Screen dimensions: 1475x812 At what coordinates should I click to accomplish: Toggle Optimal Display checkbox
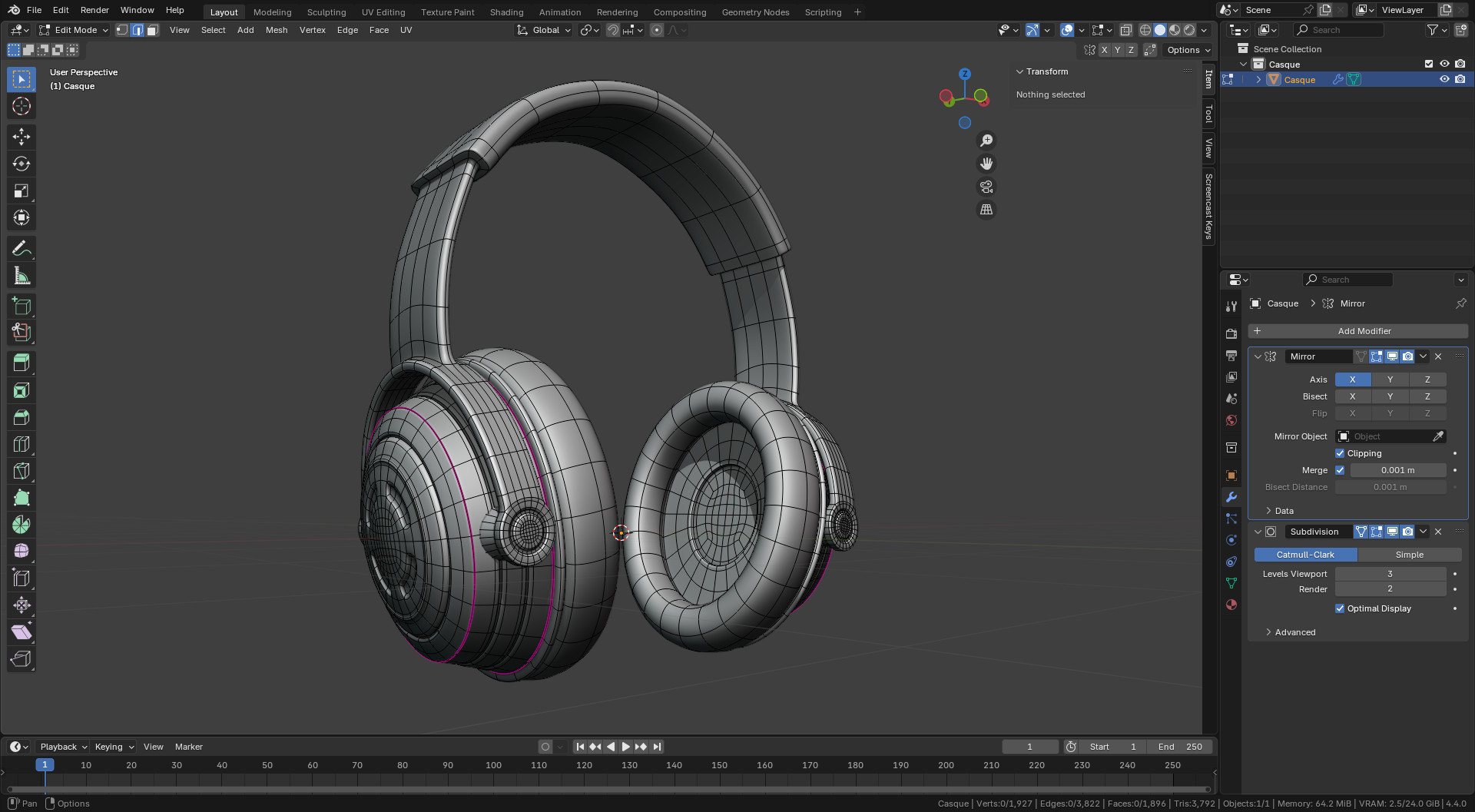coord(1340,608)
